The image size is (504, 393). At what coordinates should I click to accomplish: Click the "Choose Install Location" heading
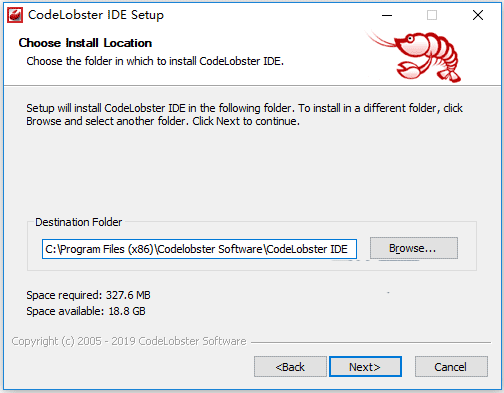pos(85,43)
